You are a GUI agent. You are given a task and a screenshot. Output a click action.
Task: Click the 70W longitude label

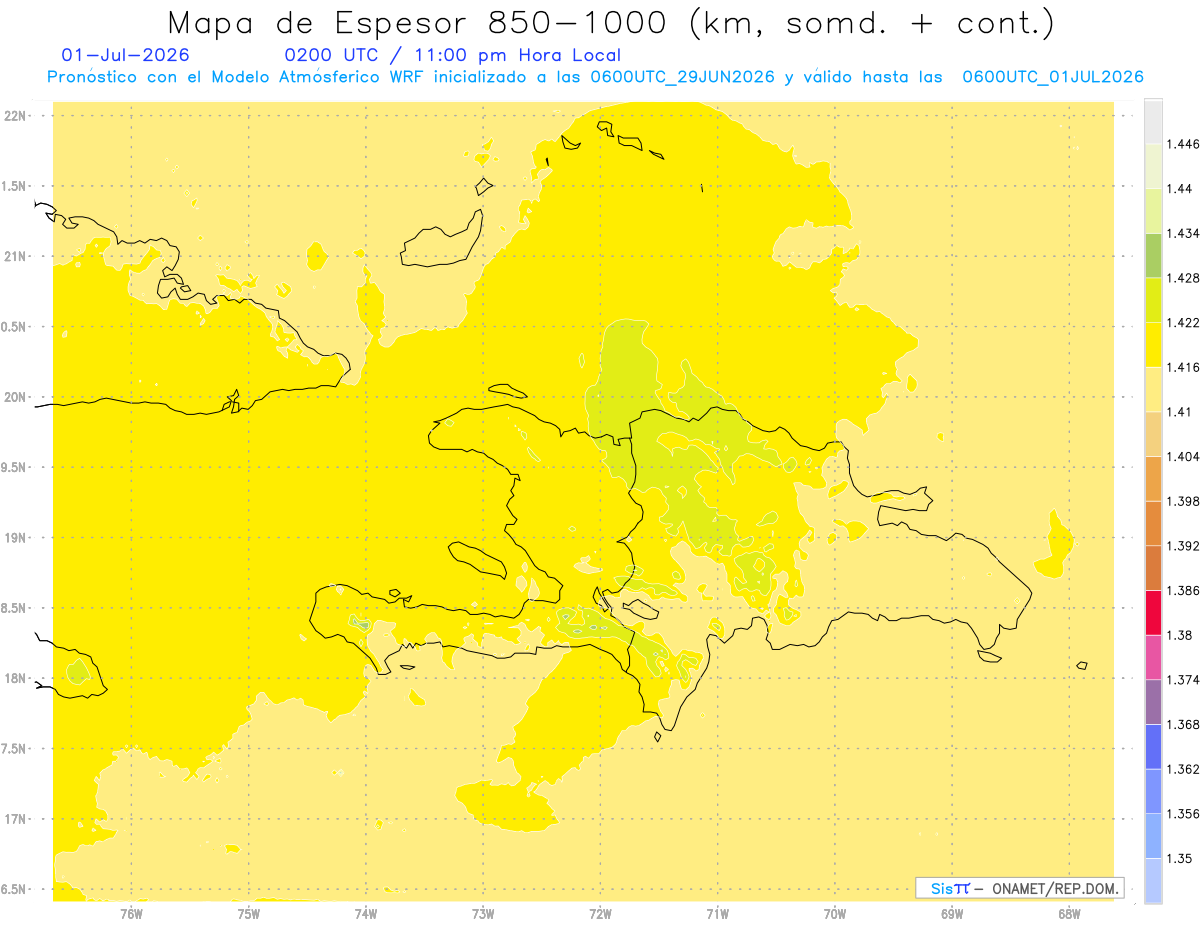835,913
